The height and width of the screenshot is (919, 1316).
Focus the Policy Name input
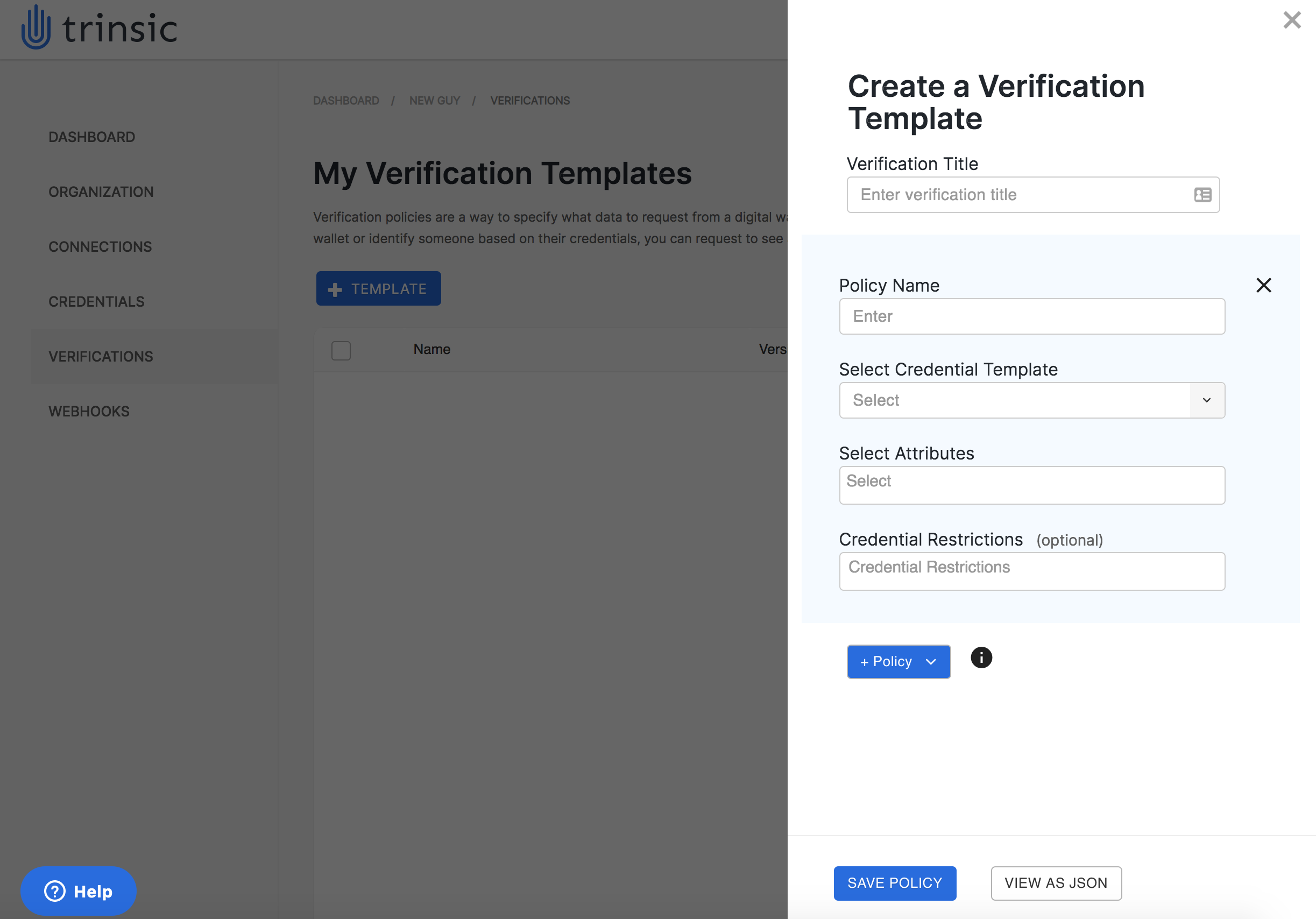coord(1032,316)
